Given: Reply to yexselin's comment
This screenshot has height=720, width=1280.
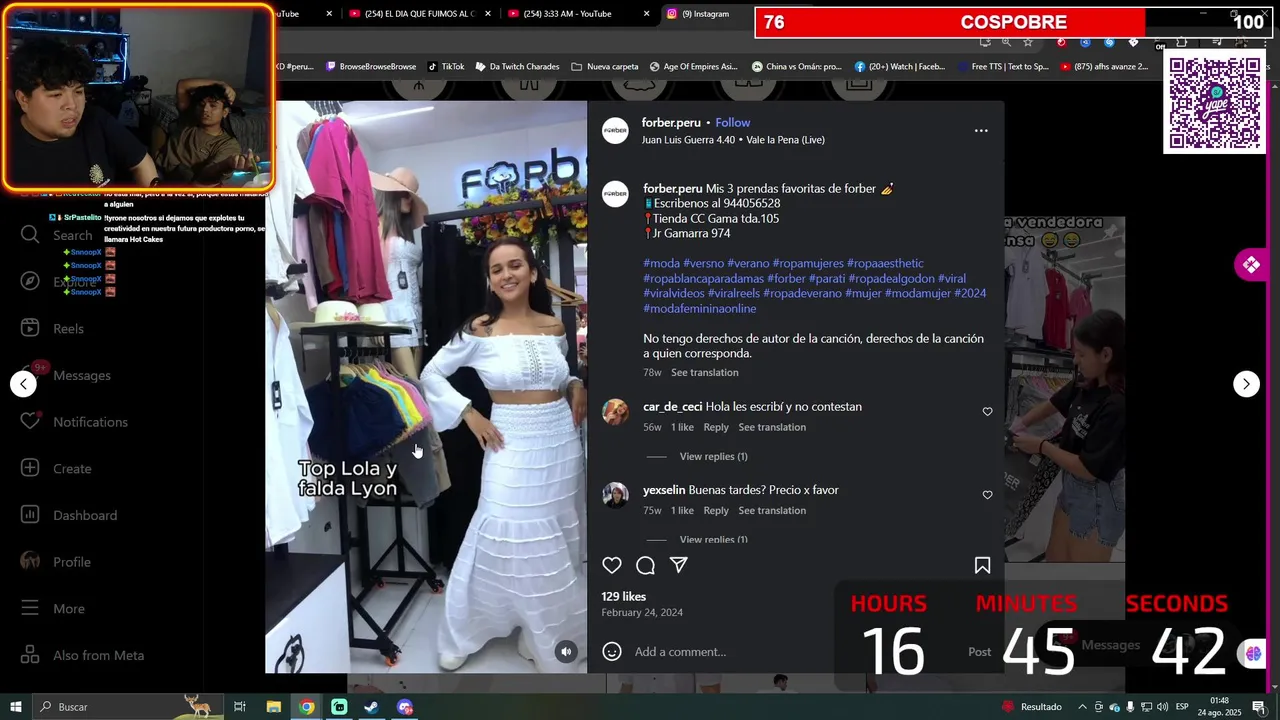Looking at the screenshot, I should (716, 510).
